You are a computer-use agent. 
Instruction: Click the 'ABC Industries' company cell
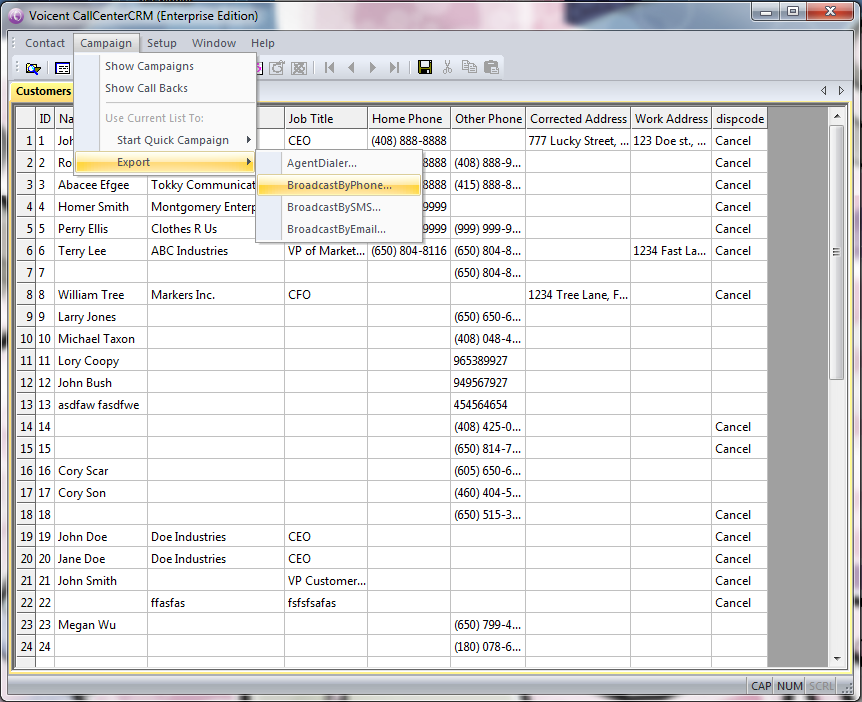click(216, 251)
